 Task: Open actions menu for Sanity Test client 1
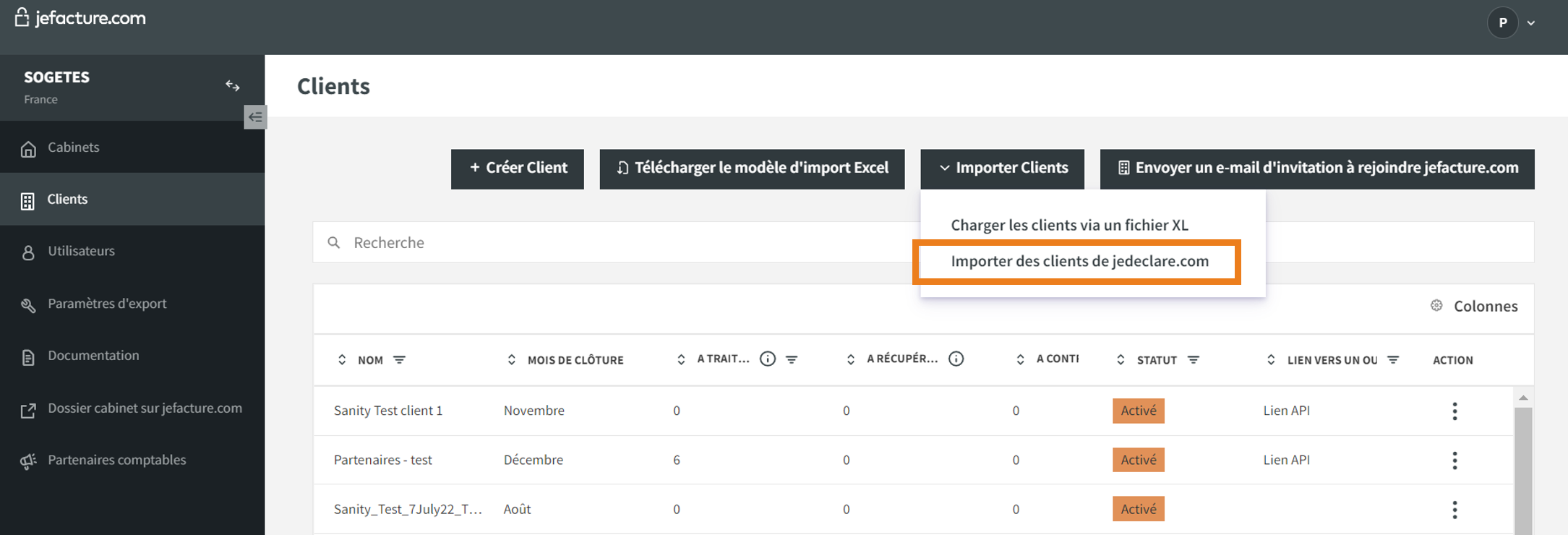click(1455, 411)
